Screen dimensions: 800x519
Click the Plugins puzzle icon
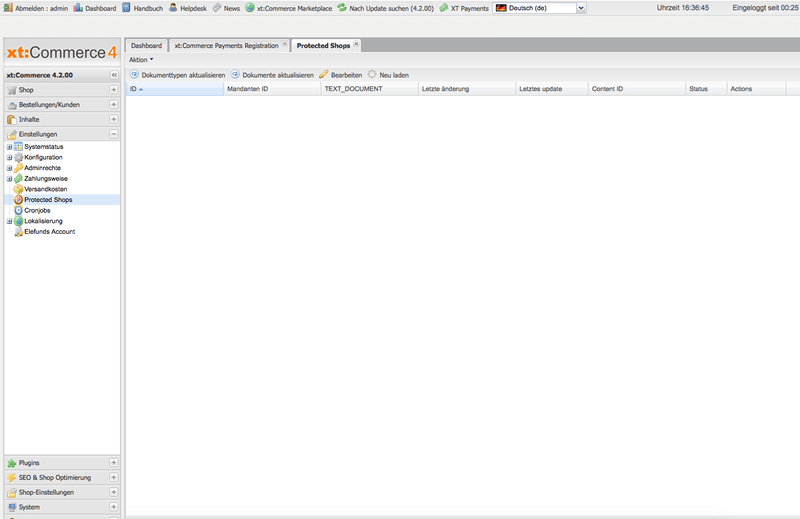[x=12, y=463]
